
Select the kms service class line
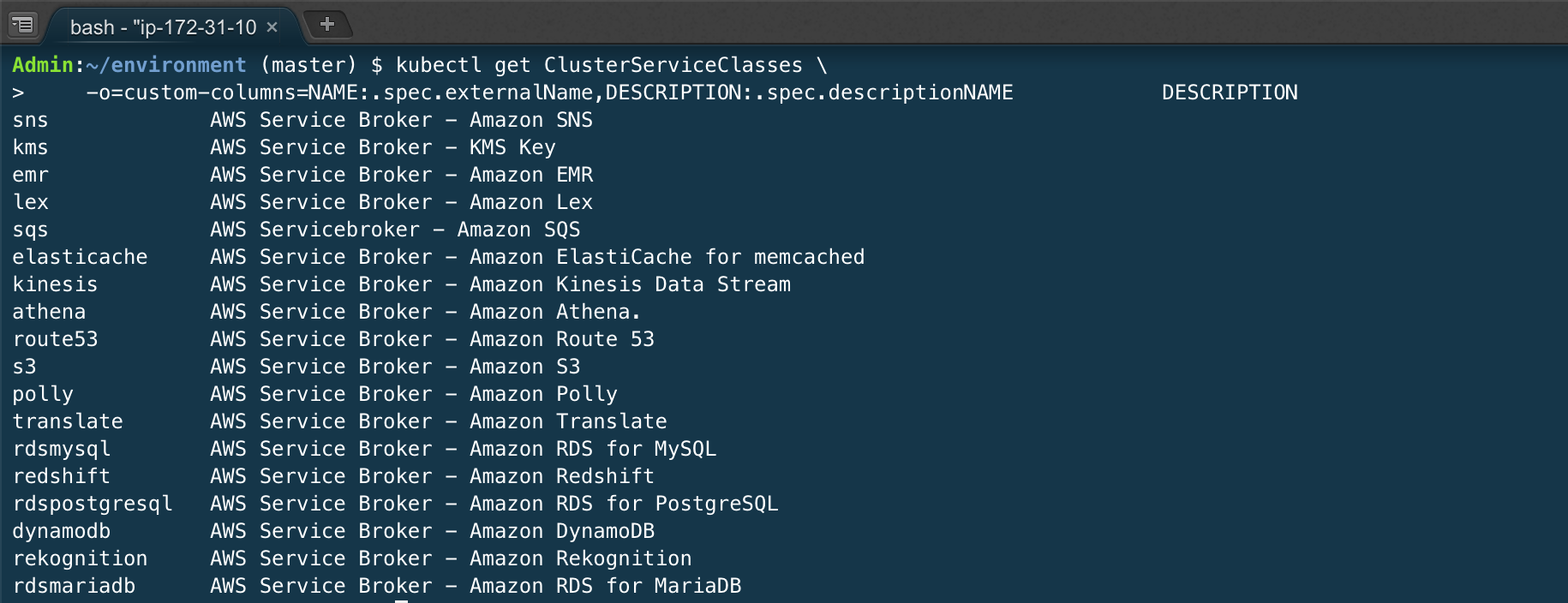coord(30,147)
